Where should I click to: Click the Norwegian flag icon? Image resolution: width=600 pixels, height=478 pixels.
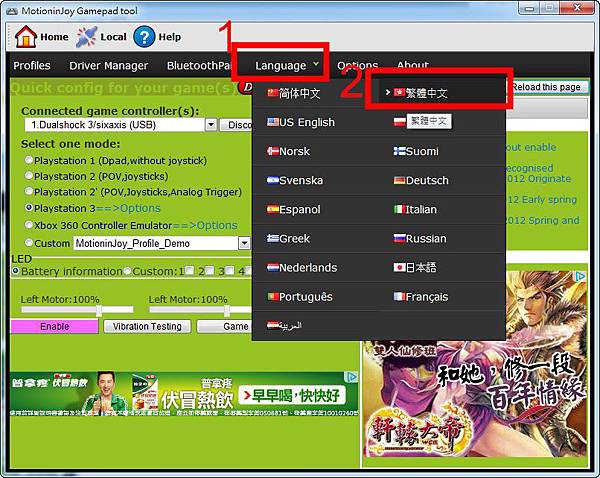(273, 151)
